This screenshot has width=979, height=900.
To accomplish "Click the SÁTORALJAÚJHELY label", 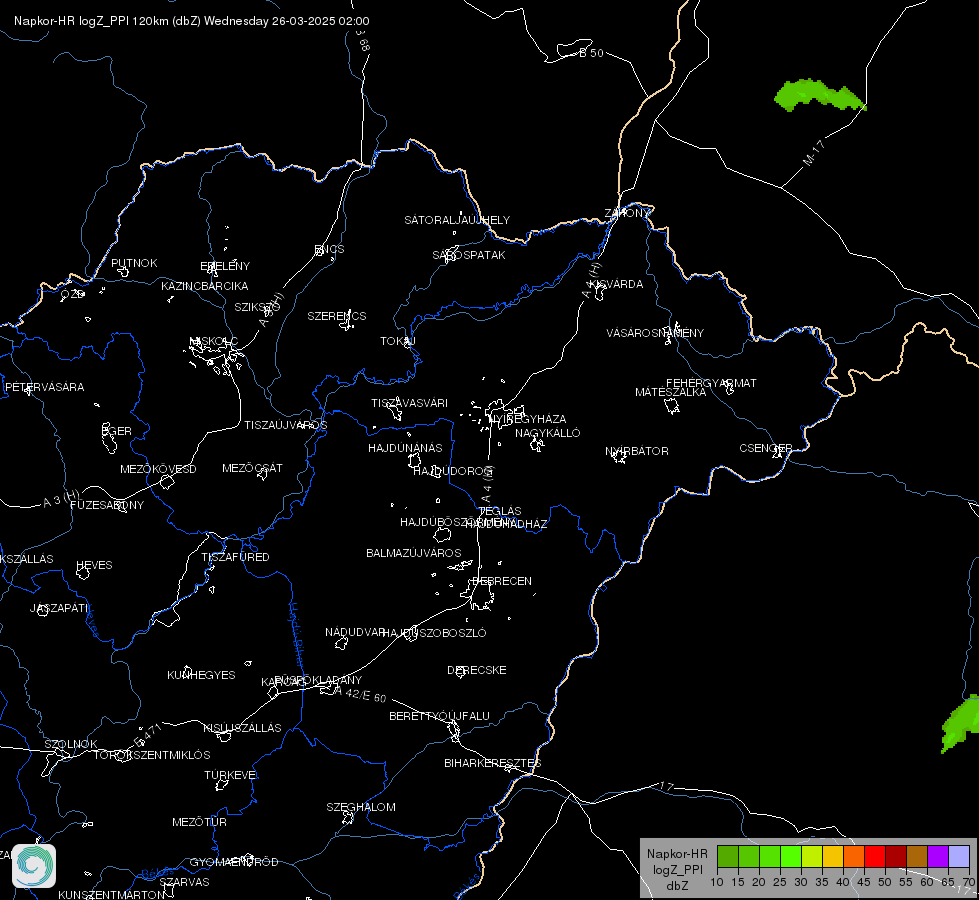I will tap(457, 220).
